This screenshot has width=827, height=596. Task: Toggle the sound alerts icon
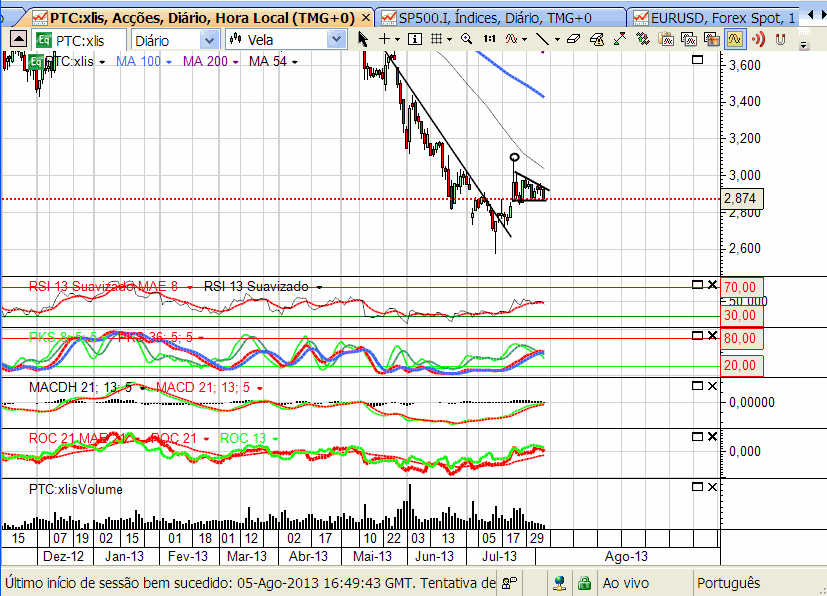click(x=758, y=39)
